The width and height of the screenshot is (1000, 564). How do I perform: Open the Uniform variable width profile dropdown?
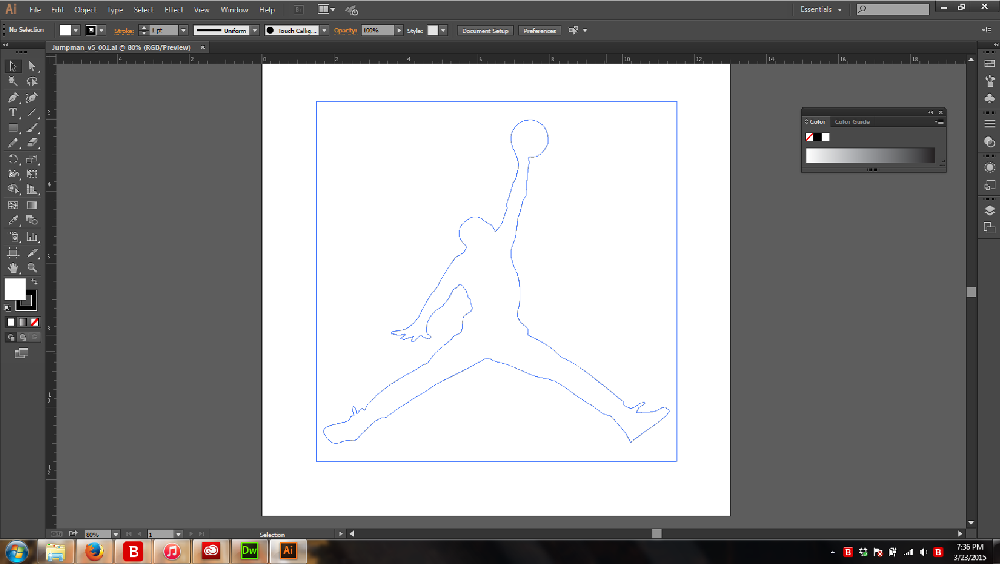pyautogui.click(x=255, y=31)
